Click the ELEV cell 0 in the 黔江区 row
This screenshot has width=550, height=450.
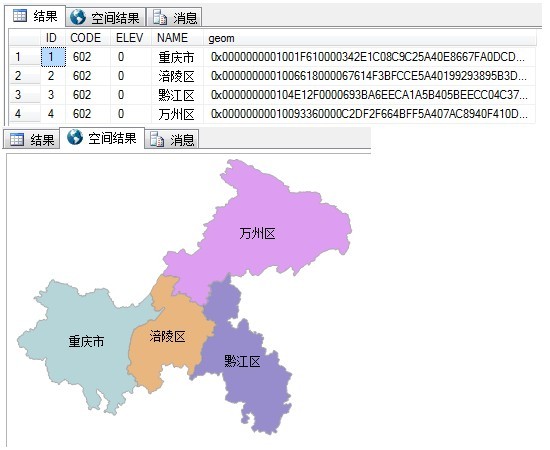131,95
